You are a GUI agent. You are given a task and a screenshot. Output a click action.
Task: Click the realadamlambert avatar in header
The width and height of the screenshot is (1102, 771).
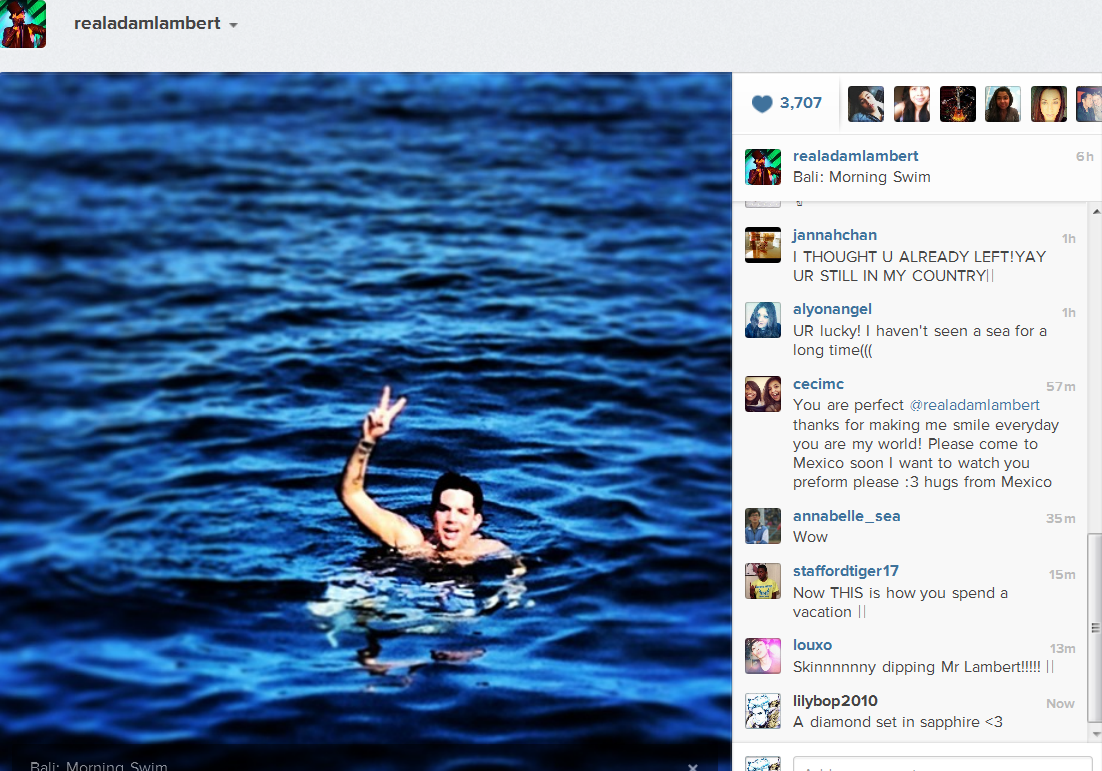tap(23, 24)
